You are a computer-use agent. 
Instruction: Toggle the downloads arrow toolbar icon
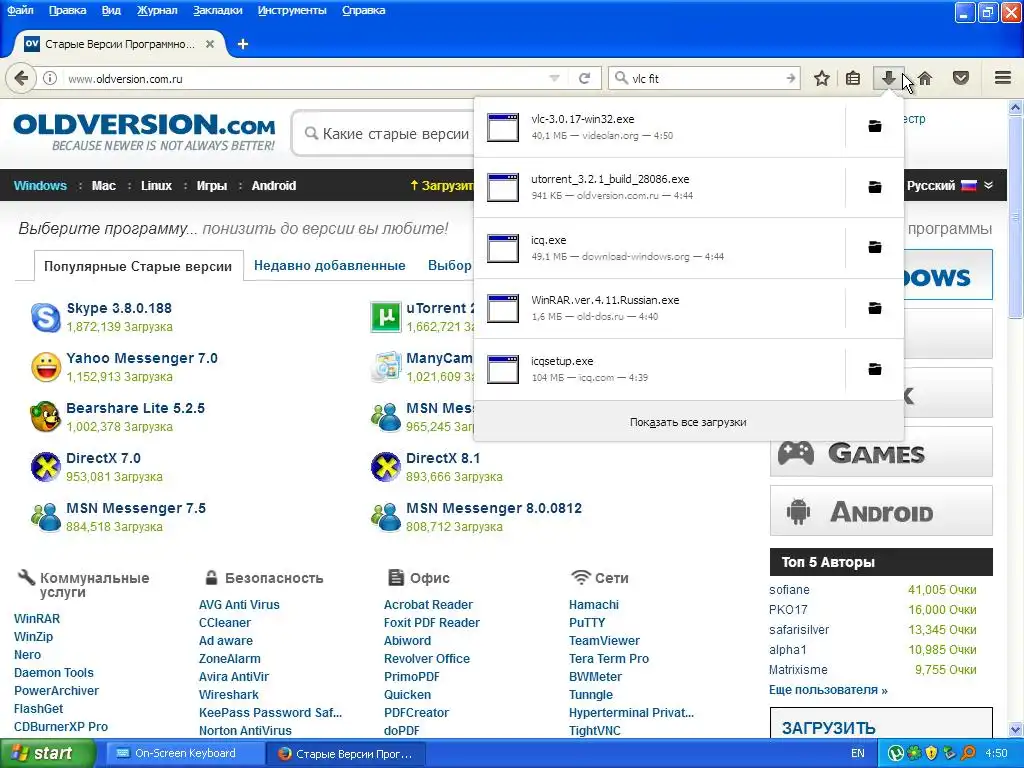(888, 78)
